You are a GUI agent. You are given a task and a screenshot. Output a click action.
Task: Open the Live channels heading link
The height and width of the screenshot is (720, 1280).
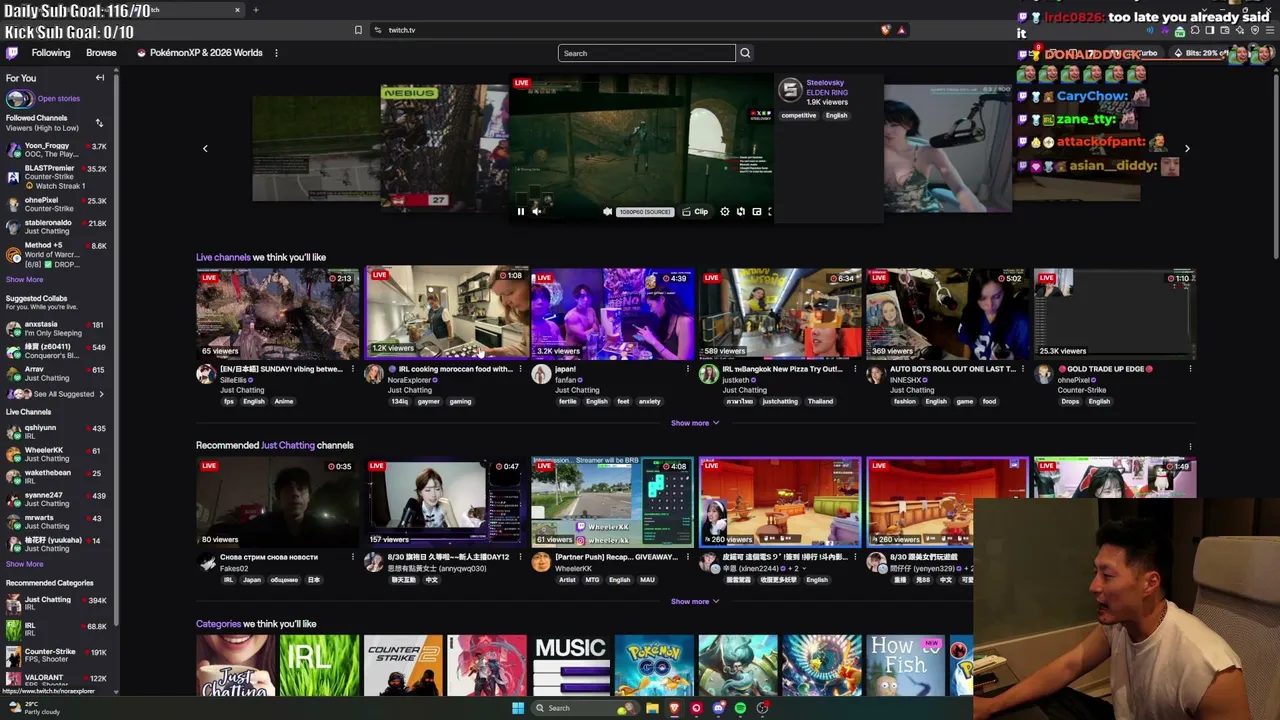tap(223, 257)
